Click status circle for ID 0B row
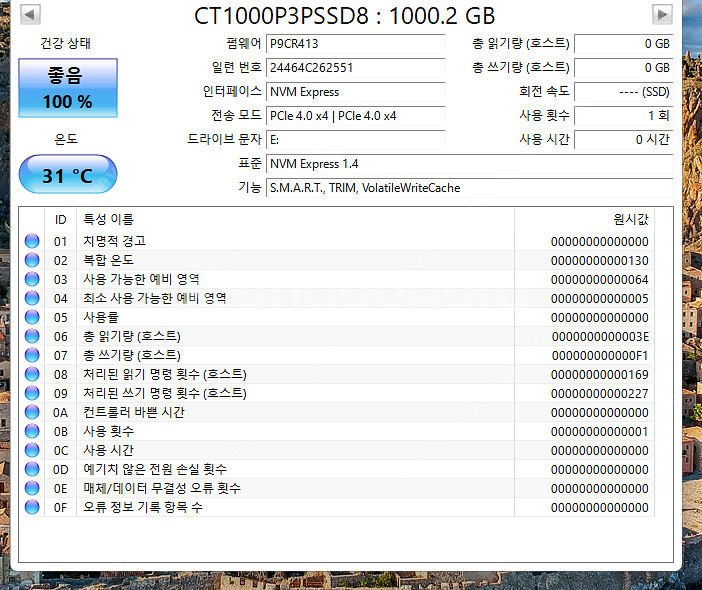This screenshot has width=702, height=590. tap(32, 432)
